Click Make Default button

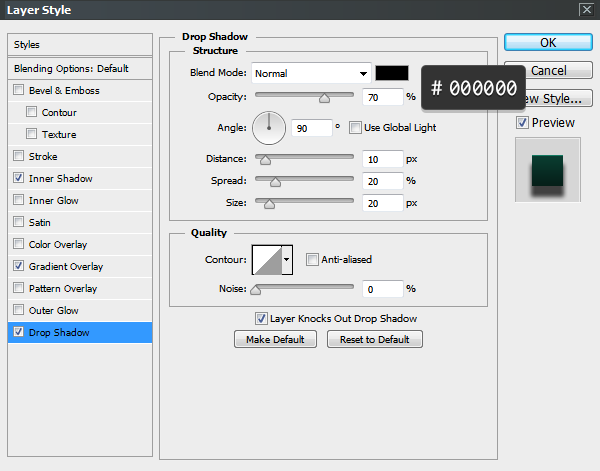[275, 340]
